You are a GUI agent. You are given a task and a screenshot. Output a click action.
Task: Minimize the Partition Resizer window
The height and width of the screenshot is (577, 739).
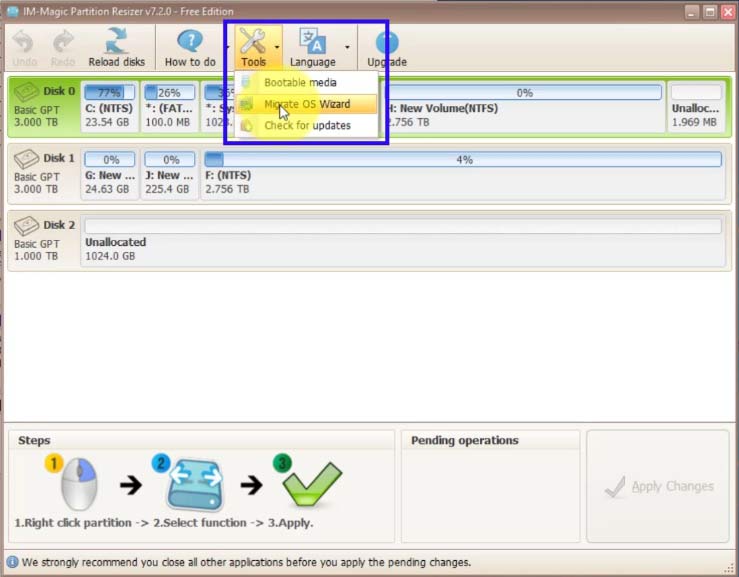(x=691, y=12)
